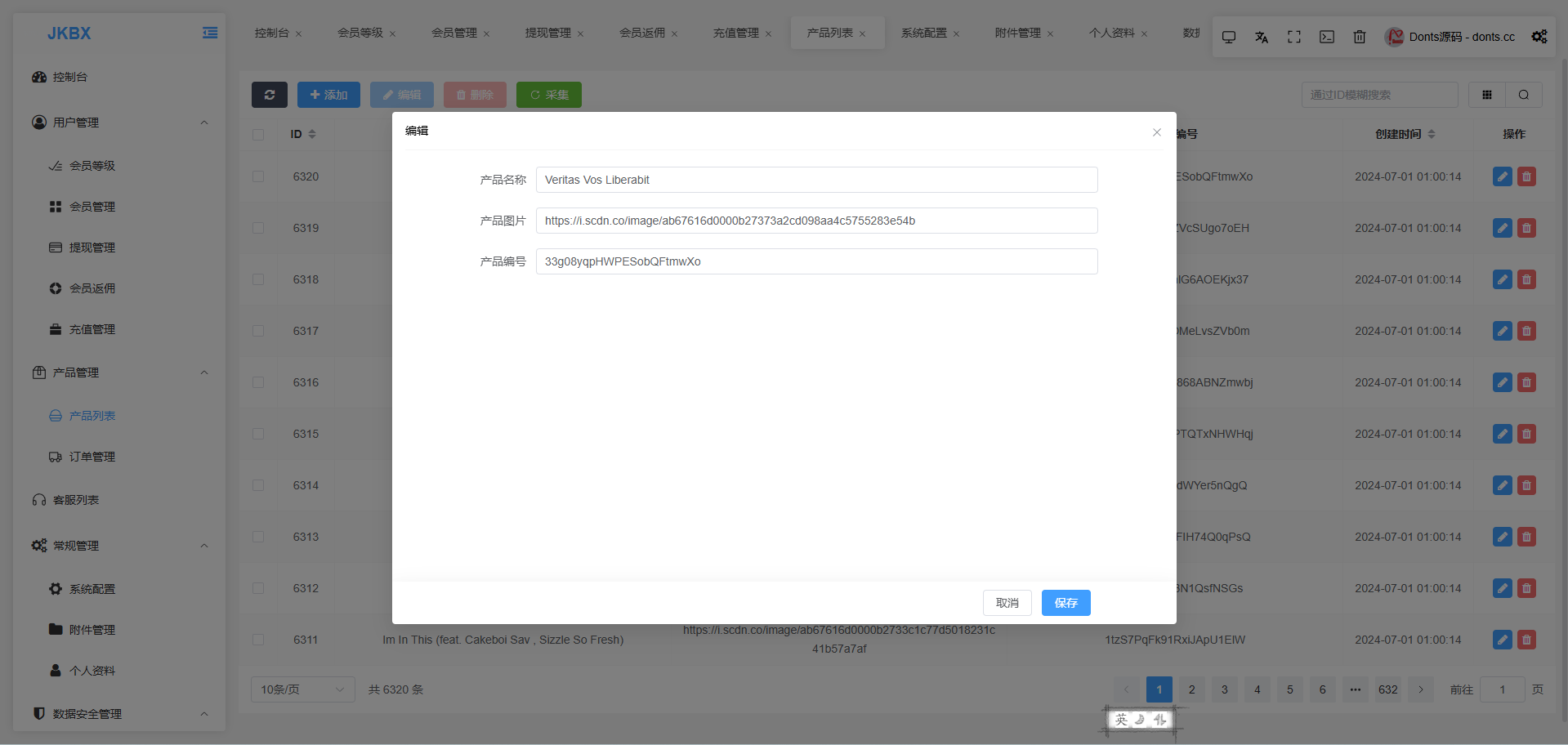Image resolution: width=1568 pixels, height=745 pixels.
Task: Click the trash clear-cache icon in the header
Action: (x=1359, y=37)
